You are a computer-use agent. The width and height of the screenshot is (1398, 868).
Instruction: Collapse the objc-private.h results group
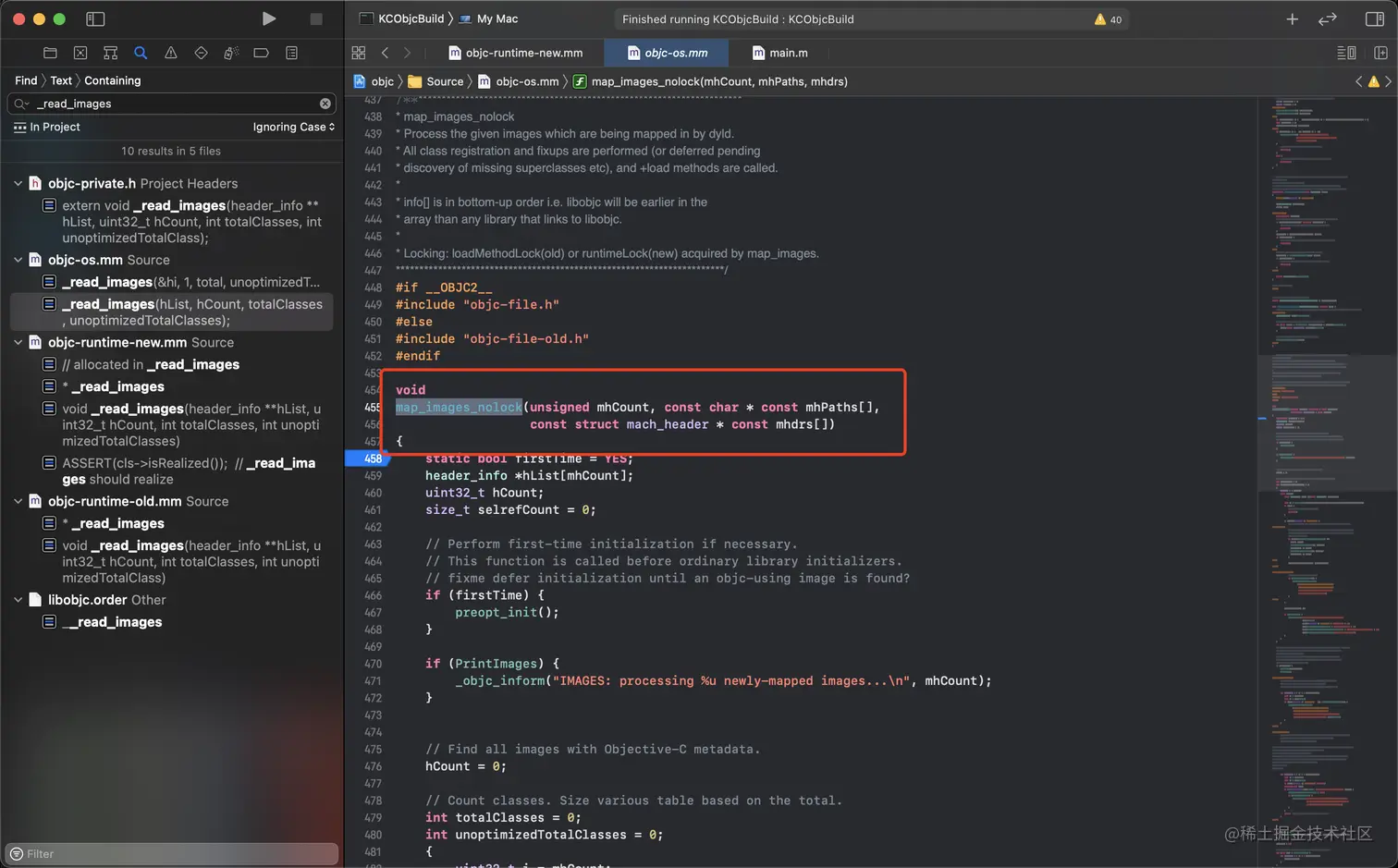pos(18,183)
